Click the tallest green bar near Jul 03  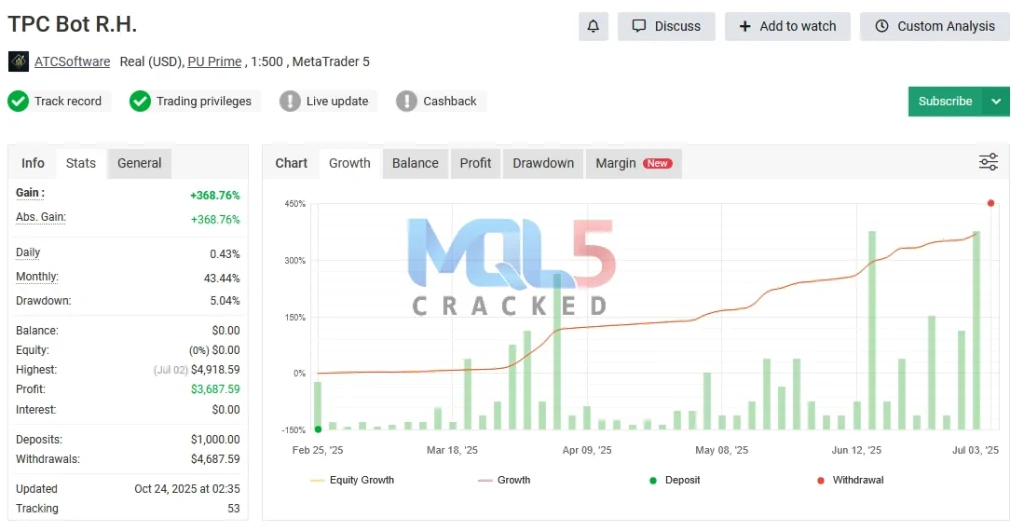coord(976,330)
